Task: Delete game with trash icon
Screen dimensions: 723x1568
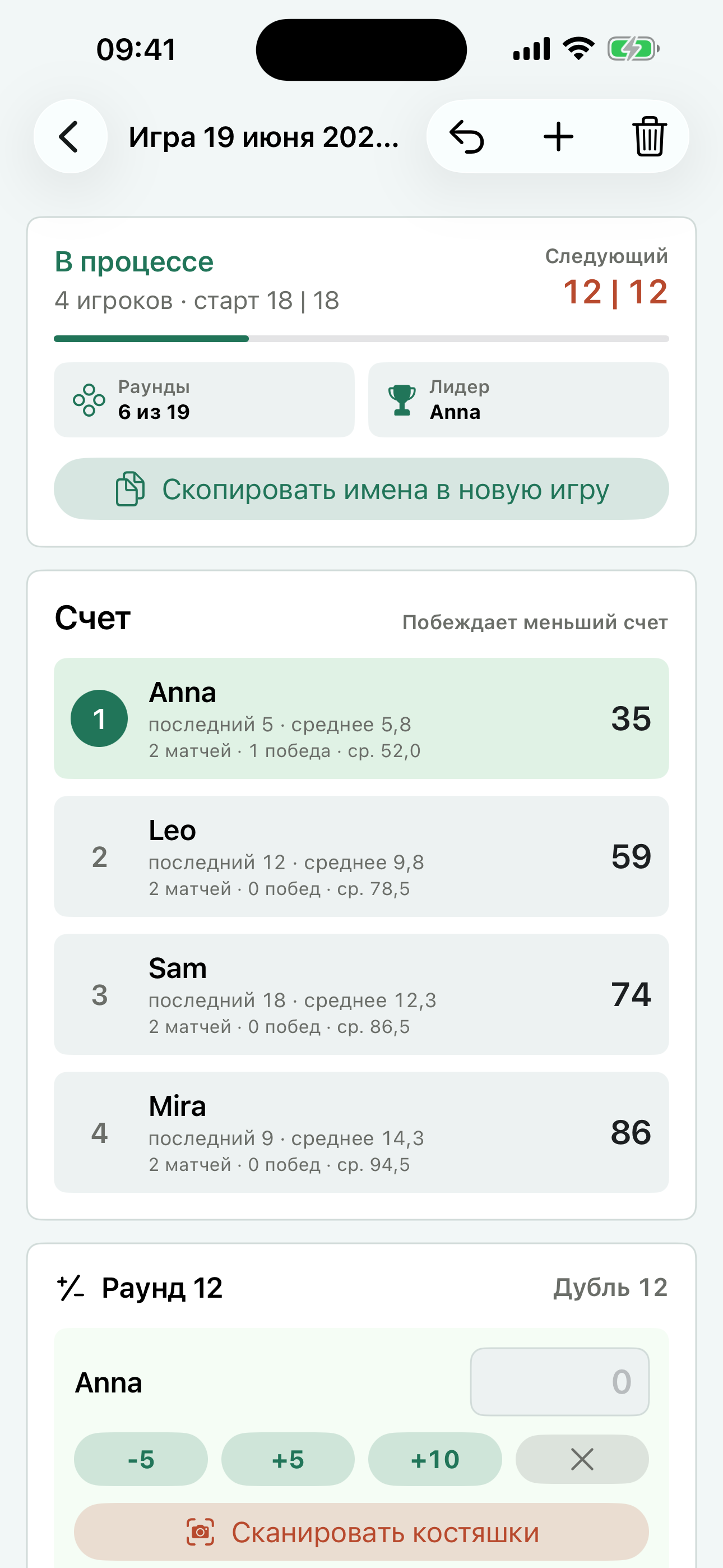Action: click(650, 136)
